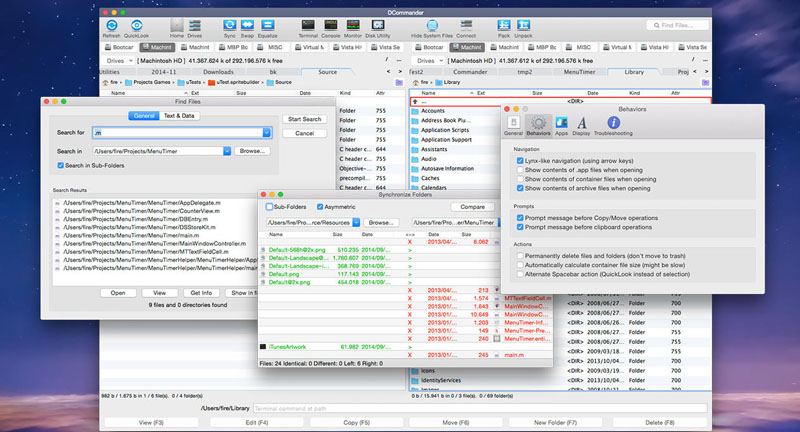Disable Search in Sub-Folders checkbox

click(60, 165)
